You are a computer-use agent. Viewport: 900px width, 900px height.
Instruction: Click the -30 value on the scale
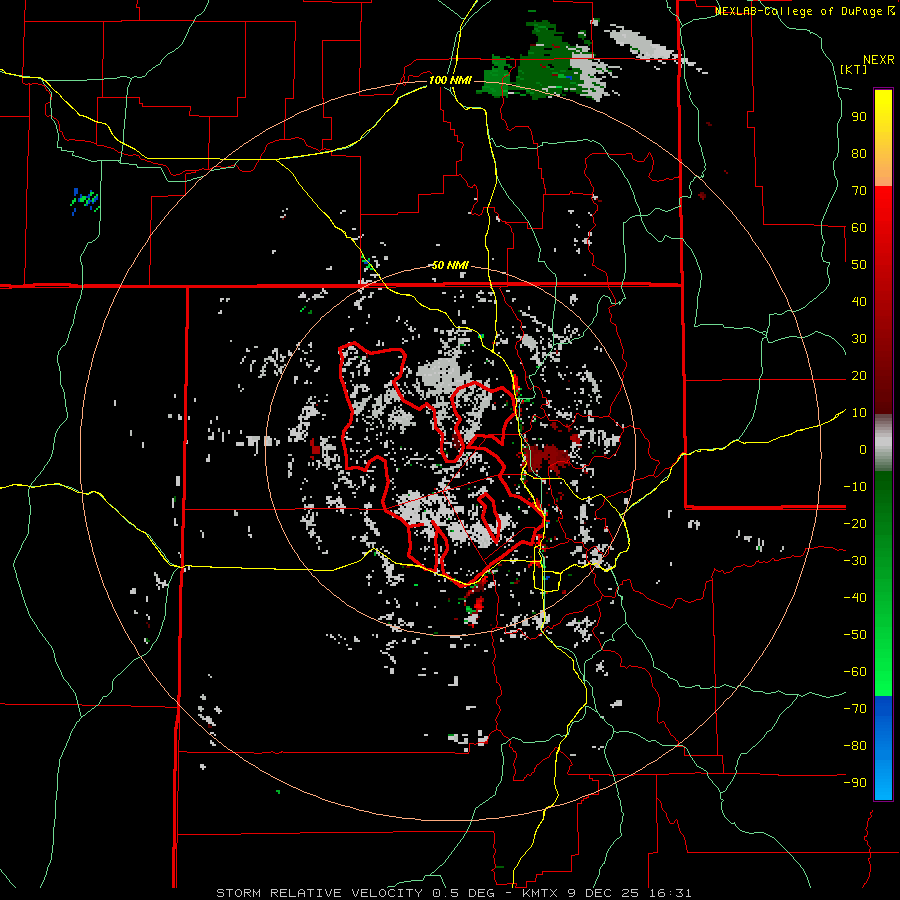855,561
